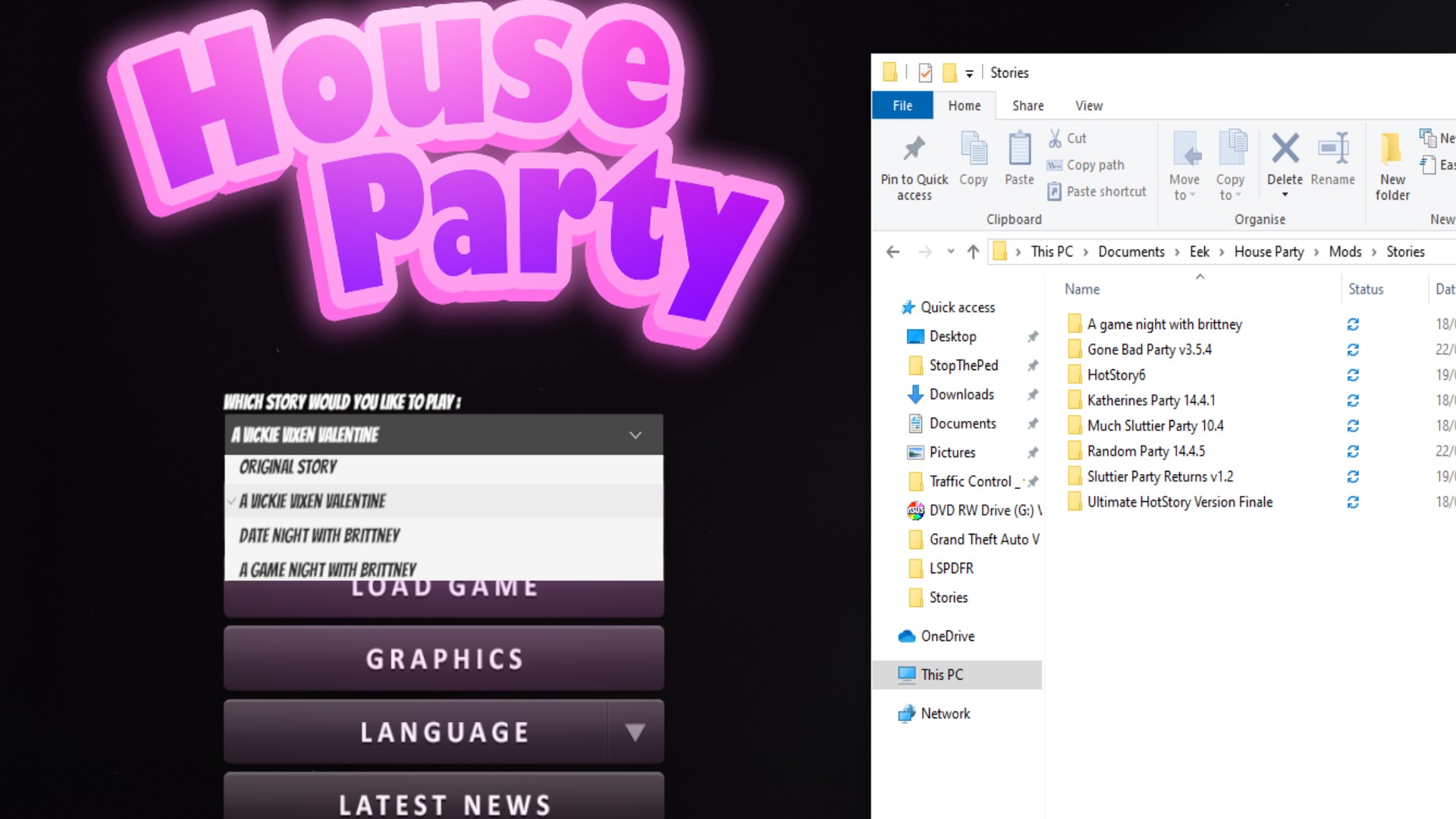Select Original Story option
Screen dimensions: 1456x819
point(288,467)
